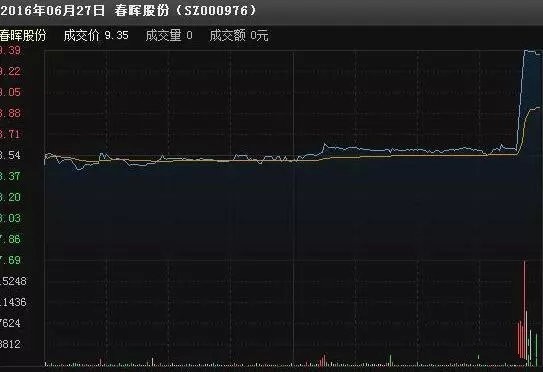The width and height of the screenshot is (543, 372).
Task: Click the 8.54 price axis label
Action: point(10,155)
